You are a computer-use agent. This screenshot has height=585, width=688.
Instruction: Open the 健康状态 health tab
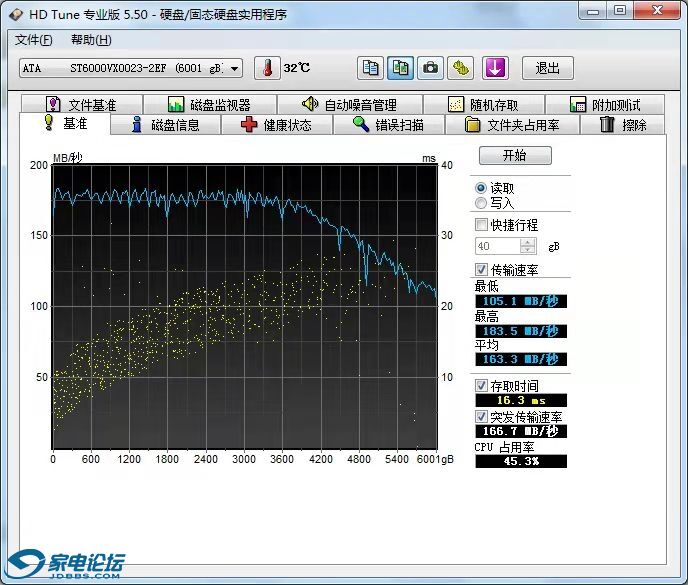(x=276, y=125)
